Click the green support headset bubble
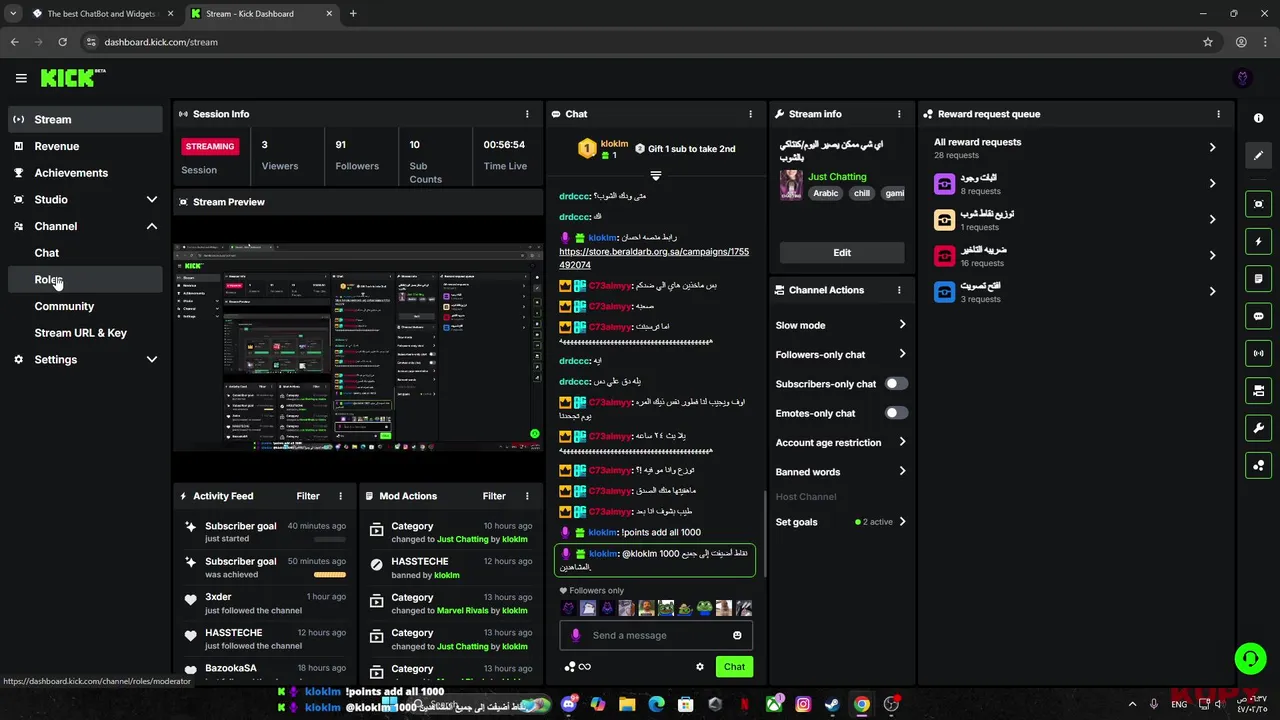Viewport: 1280px width, 720px height. click(1250, 658)
